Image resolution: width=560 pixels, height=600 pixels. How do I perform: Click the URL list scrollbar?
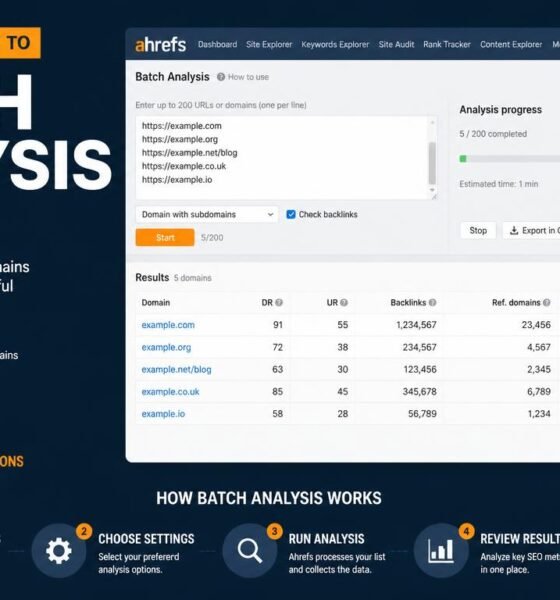coord(432,163)
